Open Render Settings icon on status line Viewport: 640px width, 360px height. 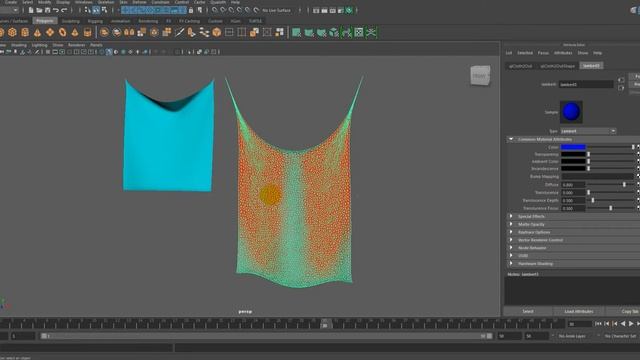[x=341, y=10]
